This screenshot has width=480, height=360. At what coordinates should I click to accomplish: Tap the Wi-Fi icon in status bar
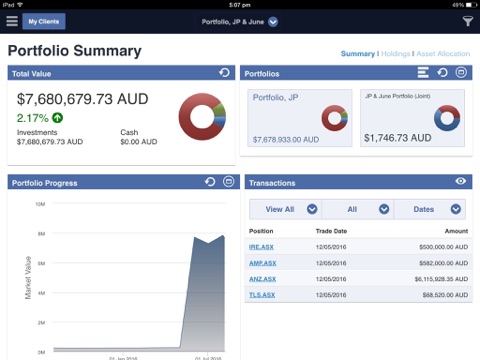(x=20, y=5)
